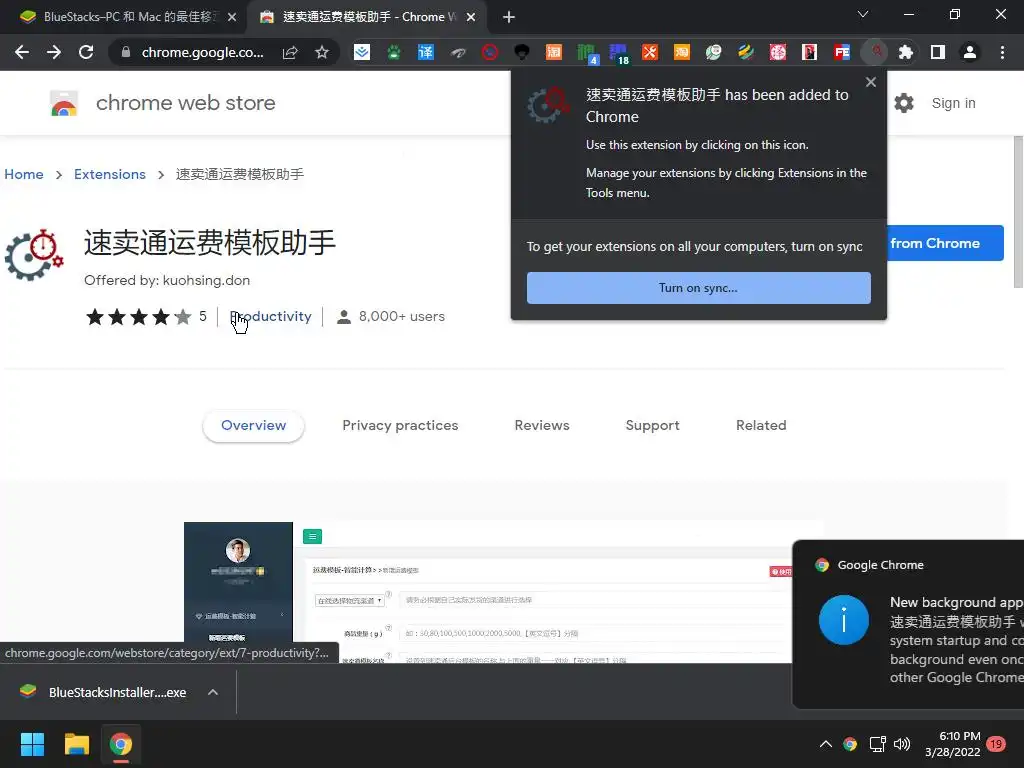Toggle the Chrome side panel
Viewport: 1024px width, 768px height.
pyautogui.click(x=938, y=52)
